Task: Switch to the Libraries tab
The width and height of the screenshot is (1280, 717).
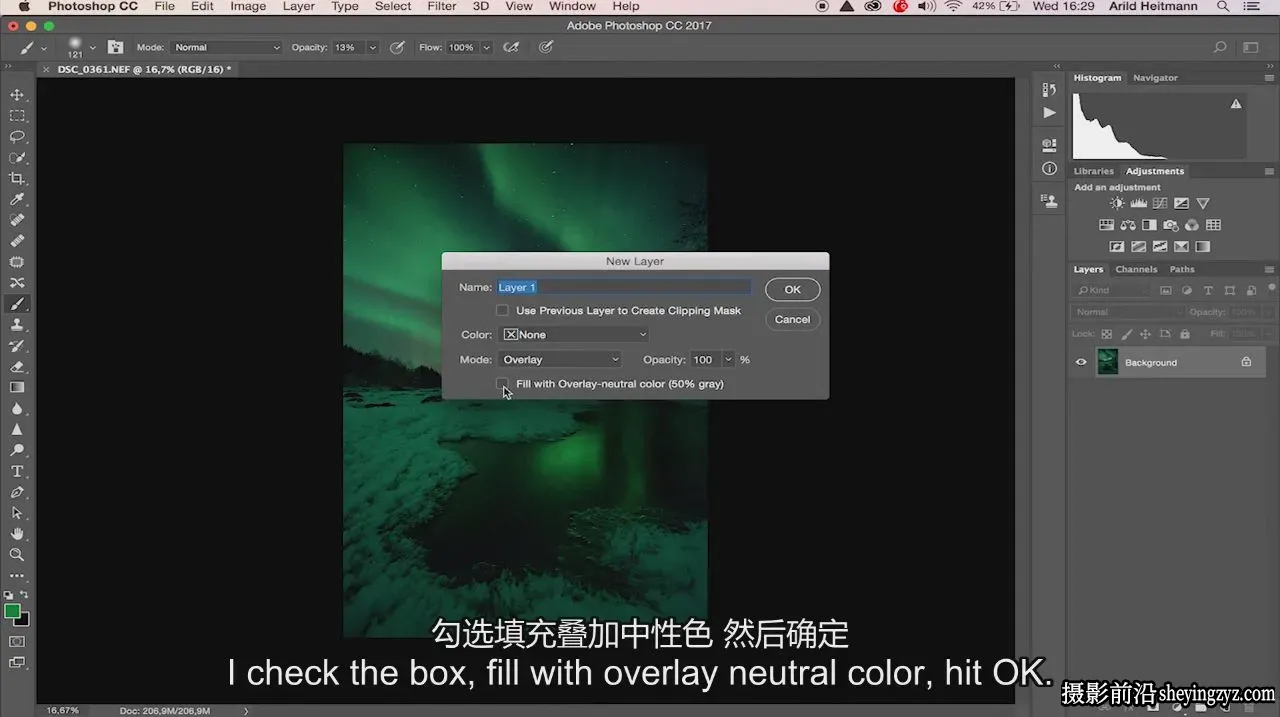Action: click(1094, 171)
